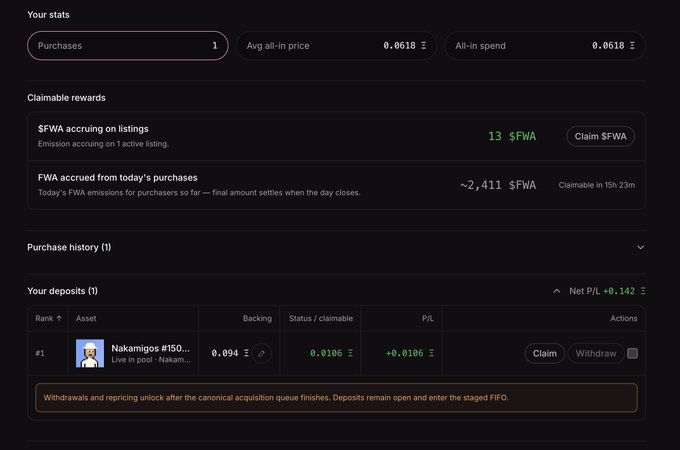
Task: Click the withdrawals and repricing warning banner
Action: pos(337,398)
